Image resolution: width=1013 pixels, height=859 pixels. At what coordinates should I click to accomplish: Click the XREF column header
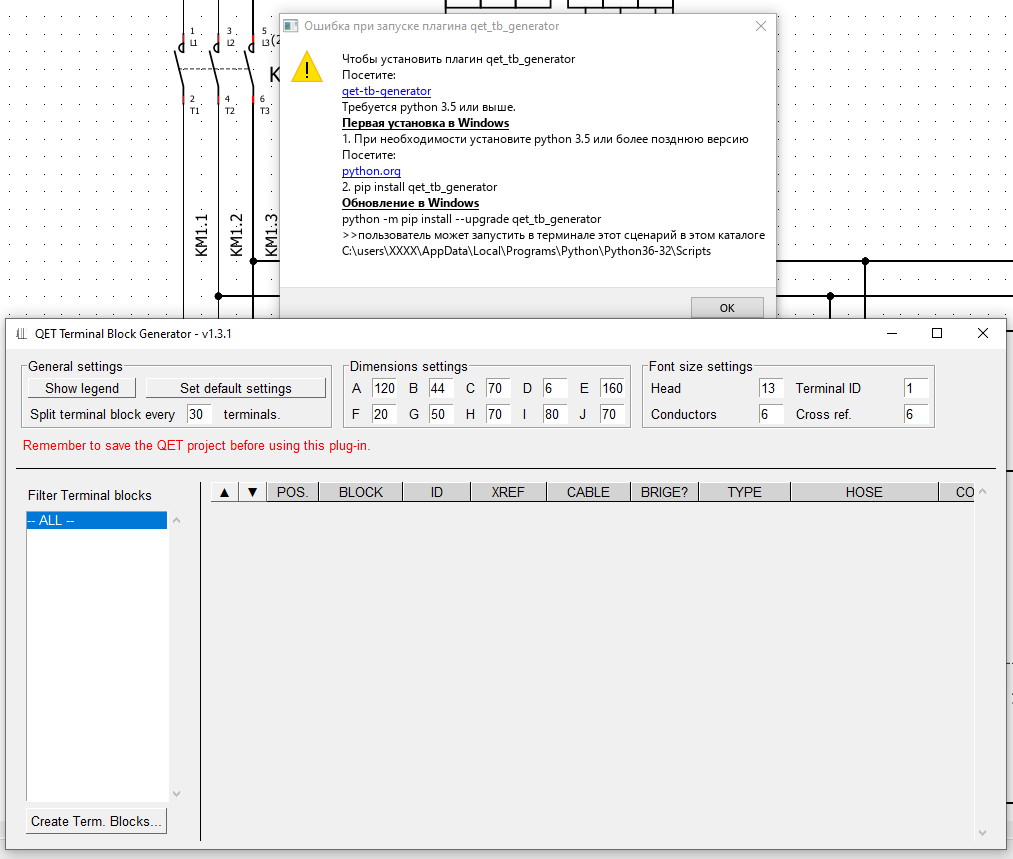[507, 492]
